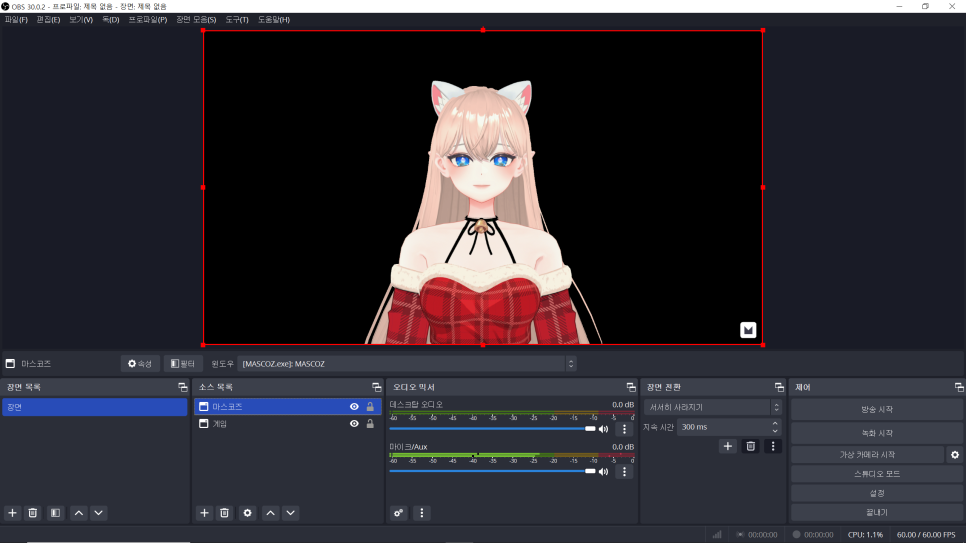Pop out the scene transitions dock
This screenshot has width=966, height=543.
779,387
